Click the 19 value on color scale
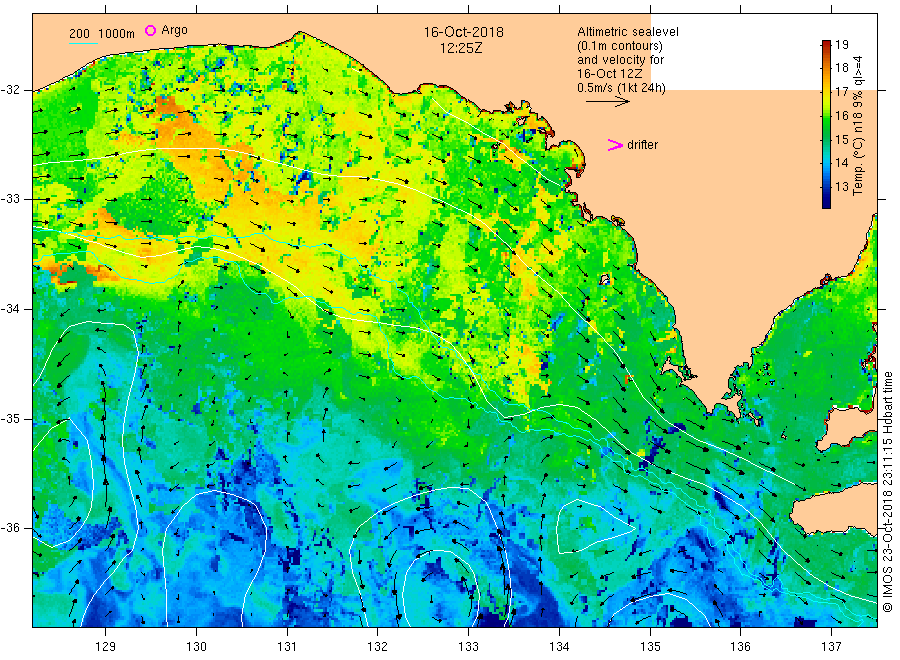This screenshot has width=900, height=660. (x=841, y=45)
